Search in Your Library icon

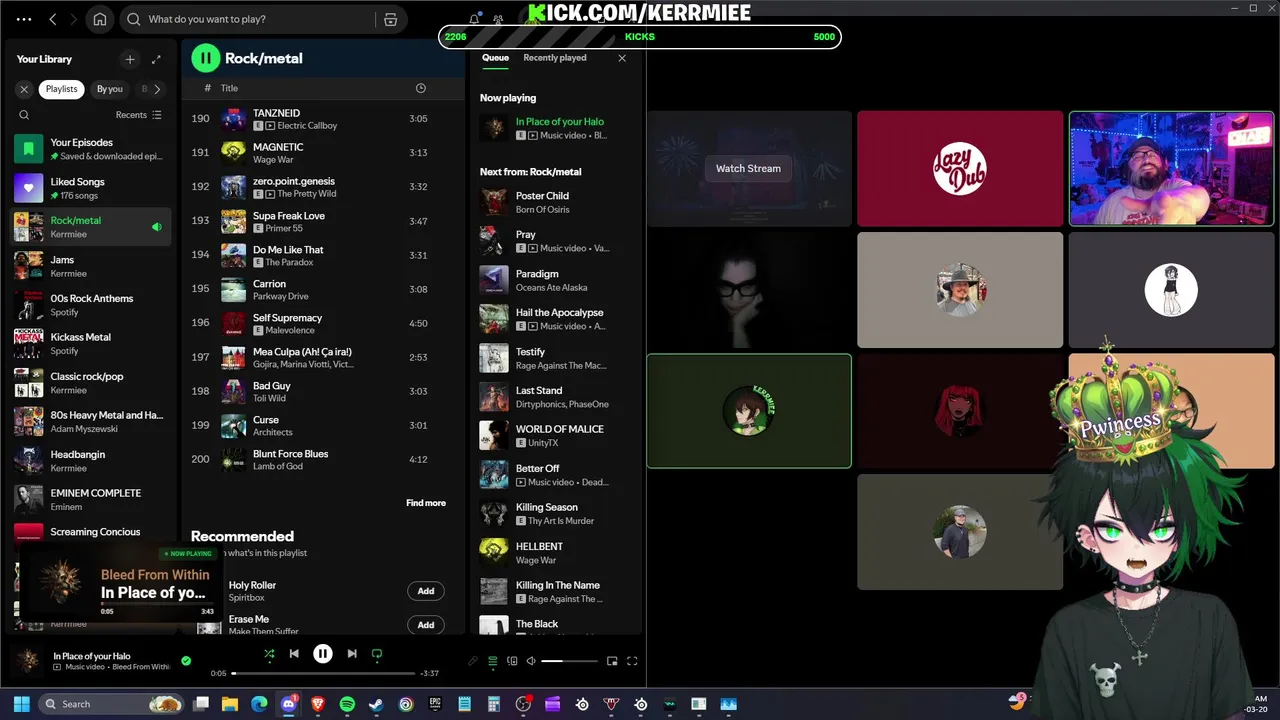pyautogui.click(x=24, y=115)
